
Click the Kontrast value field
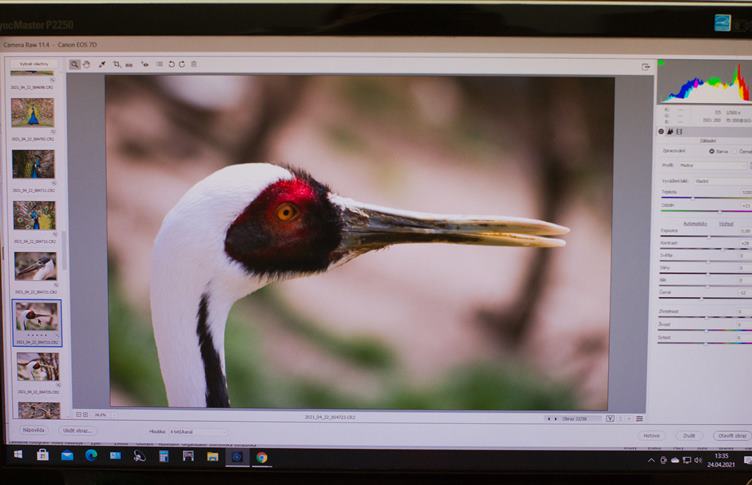tap(745, 243)
